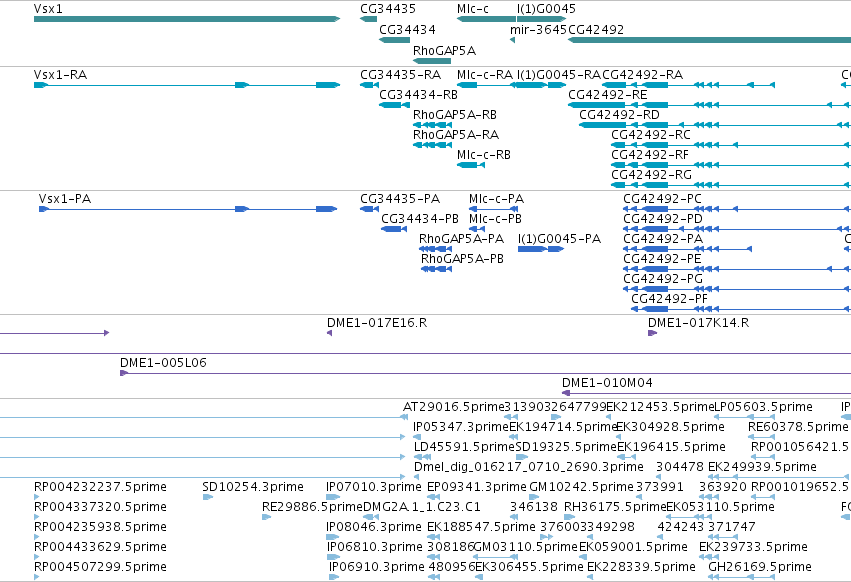
Task: Click the CG34434-RB transcript label
Action: [x=418, y=95]
